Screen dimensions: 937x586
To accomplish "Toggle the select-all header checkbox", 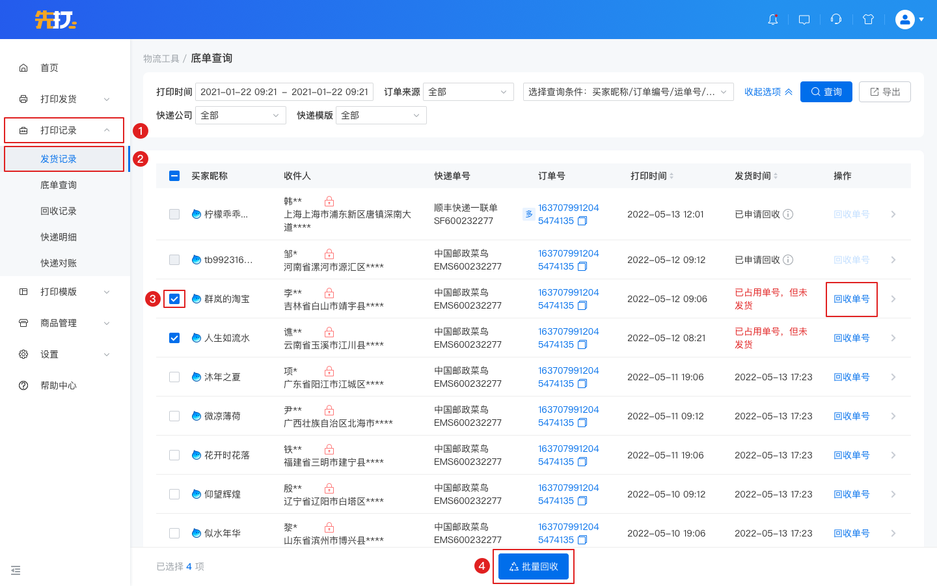I will 174,176.
